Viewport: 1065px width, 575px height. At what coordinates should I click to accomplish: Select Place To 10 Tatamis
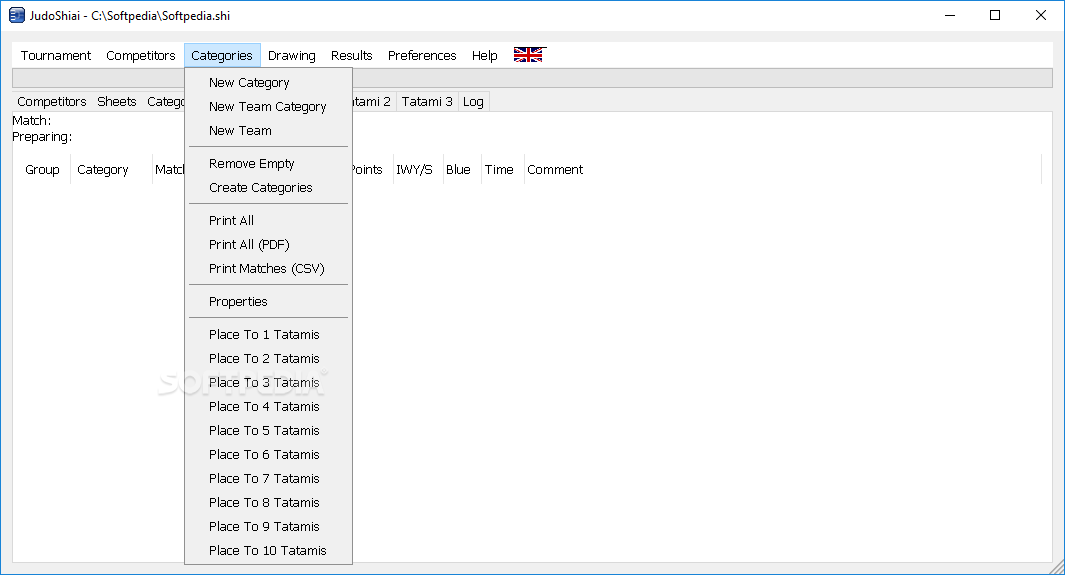268,551
